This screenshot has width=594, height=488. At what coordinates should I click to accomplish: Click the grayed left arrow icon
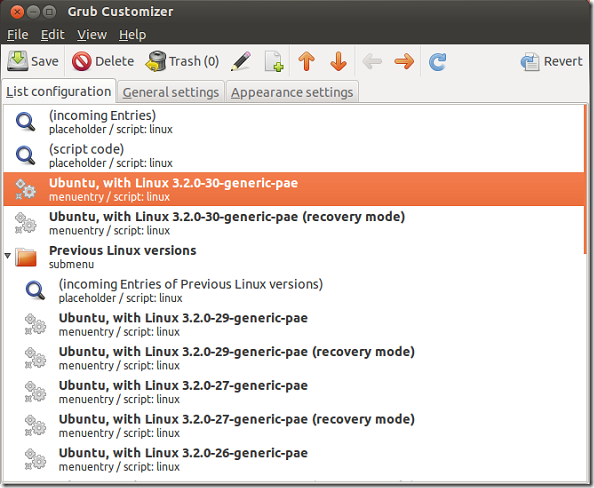(372, 61)
